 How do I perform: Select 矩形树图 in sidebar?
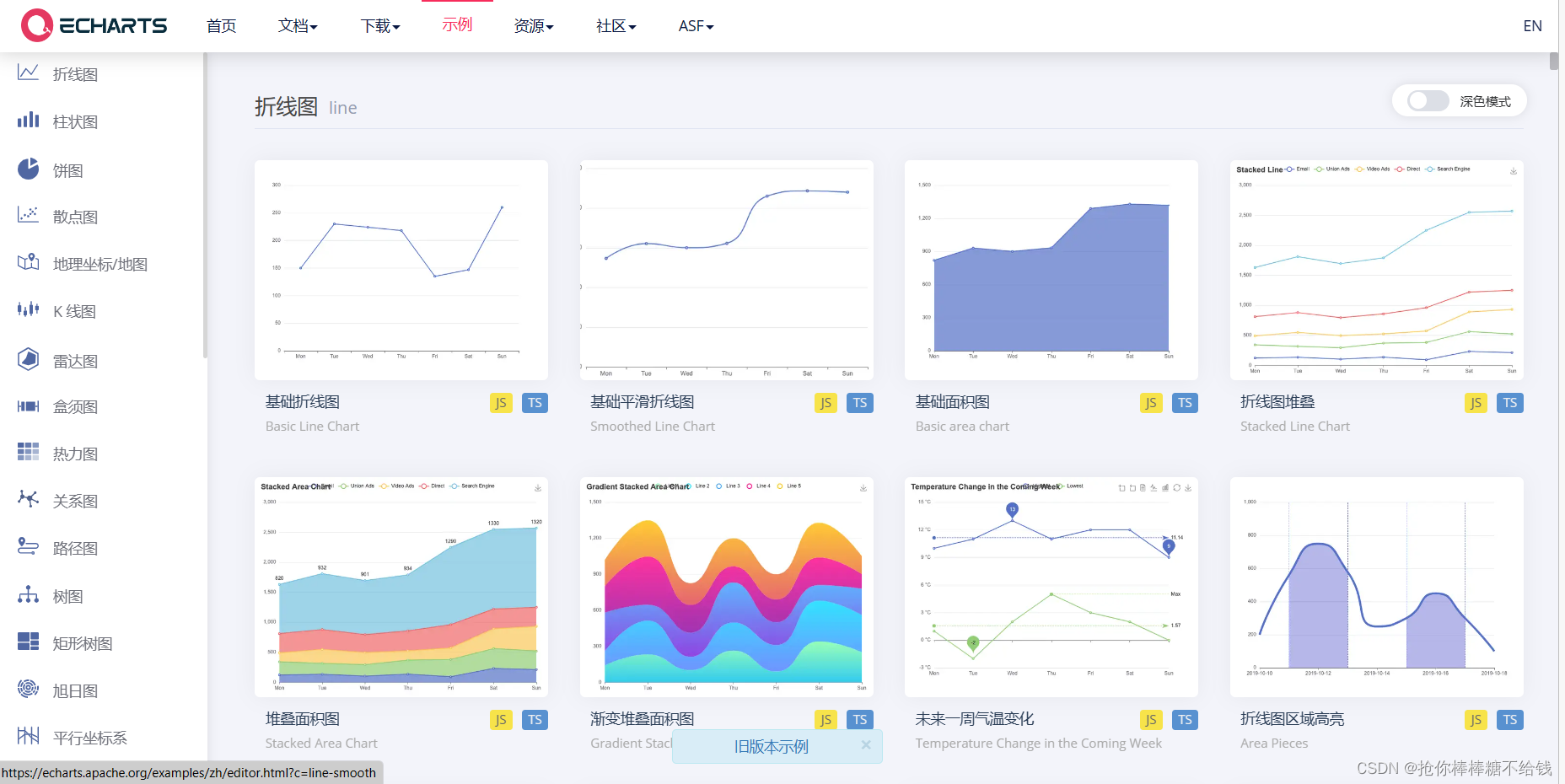(x=83, y=644)
